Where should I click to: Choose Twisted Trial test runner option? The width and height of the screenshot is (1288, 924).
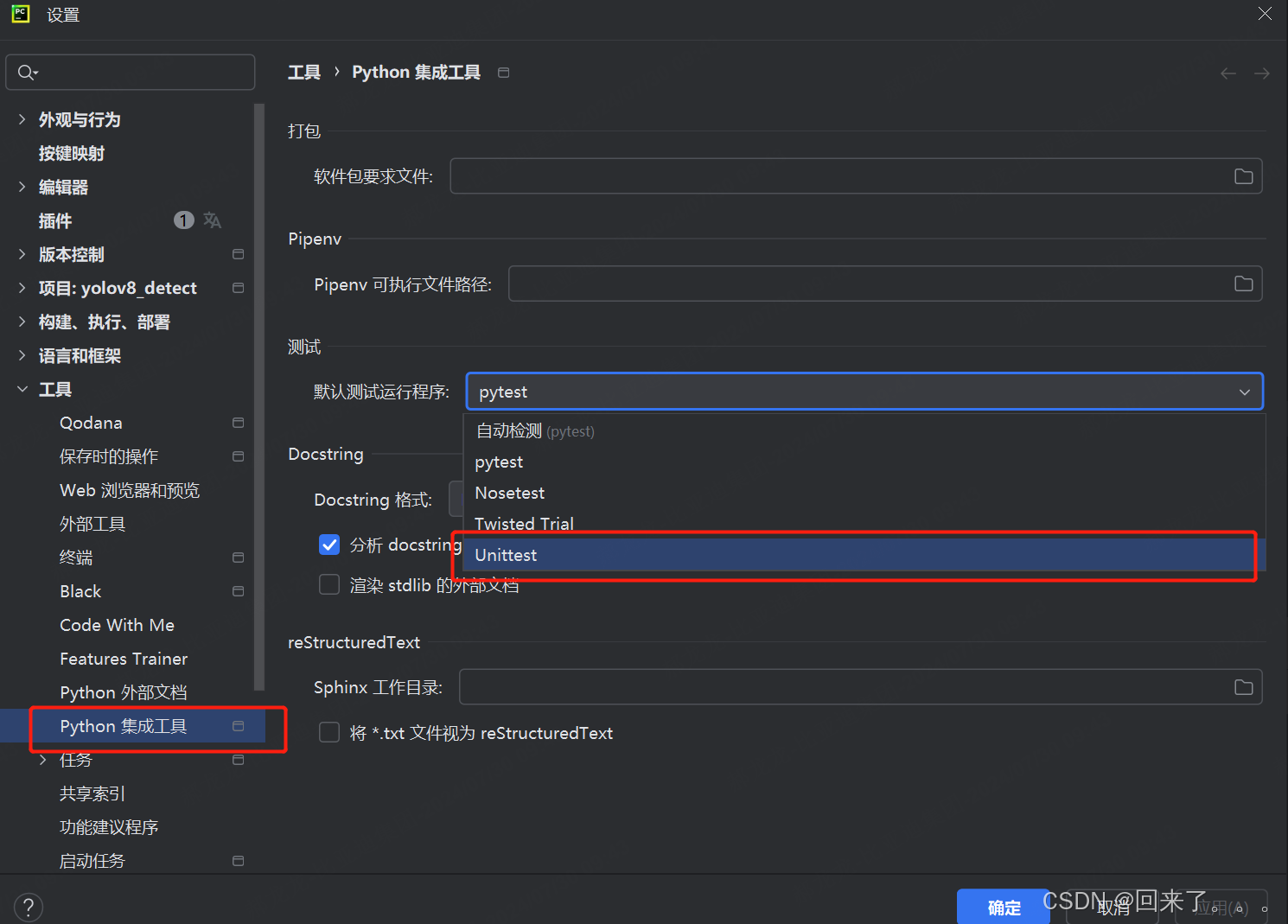tap(864, 524)
